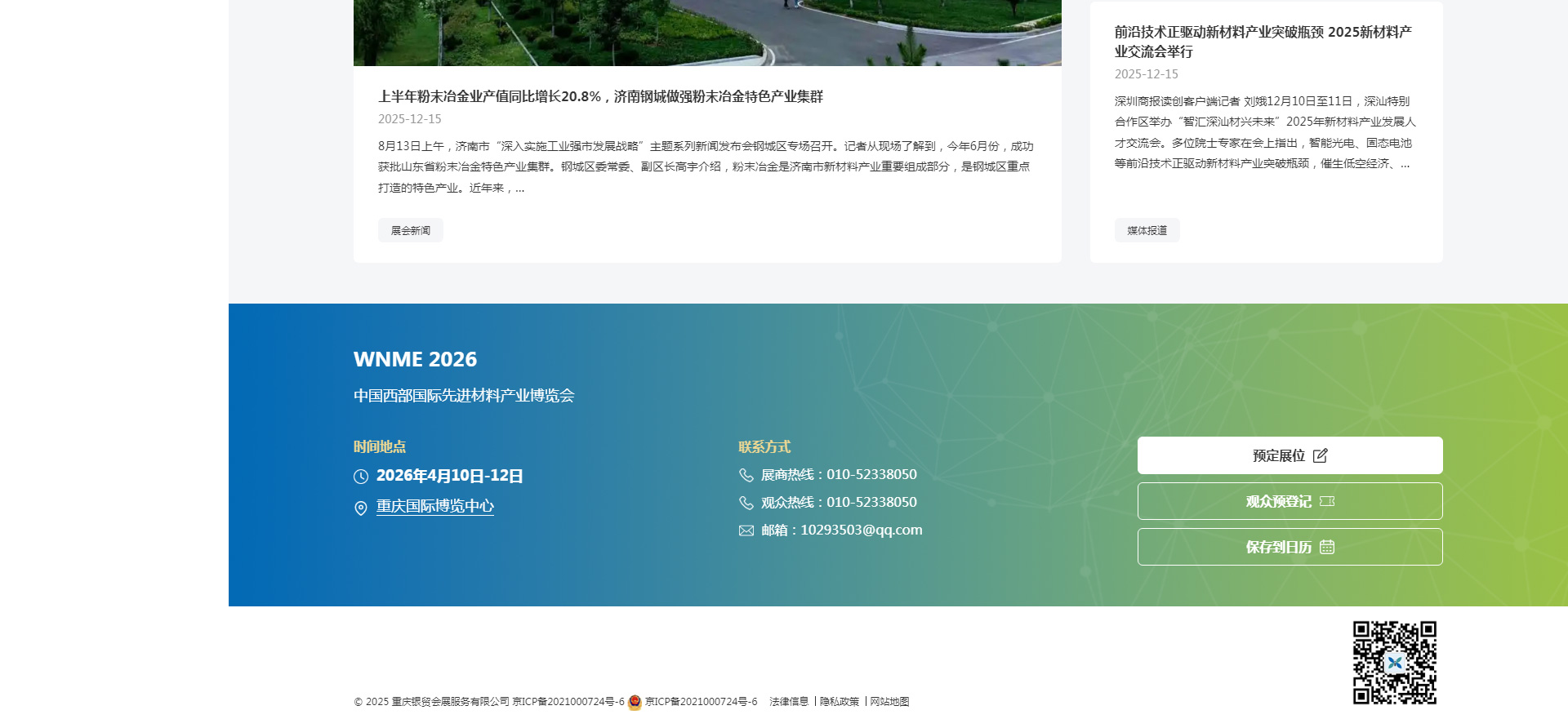This screenshot has height=719, width=1568.
Task: Click the phone icon next to 观众热线
Action: coord(746,503)
